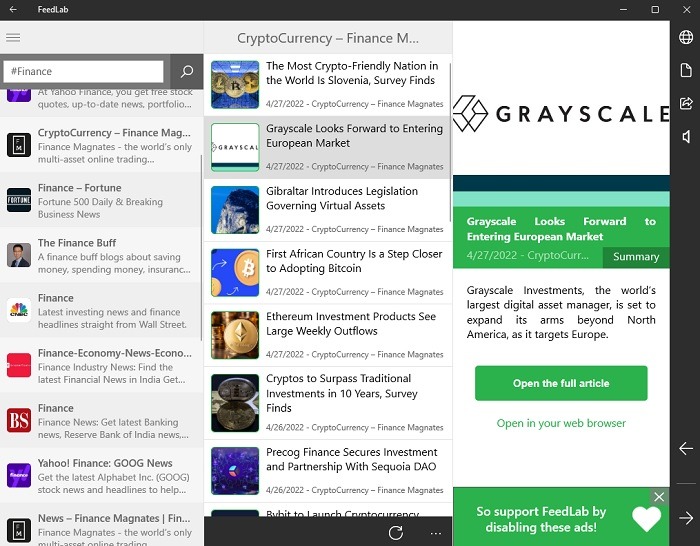Click the app back arrow in title bar
The width and height of the screenshot is (700, 546).
coord(12,9)
